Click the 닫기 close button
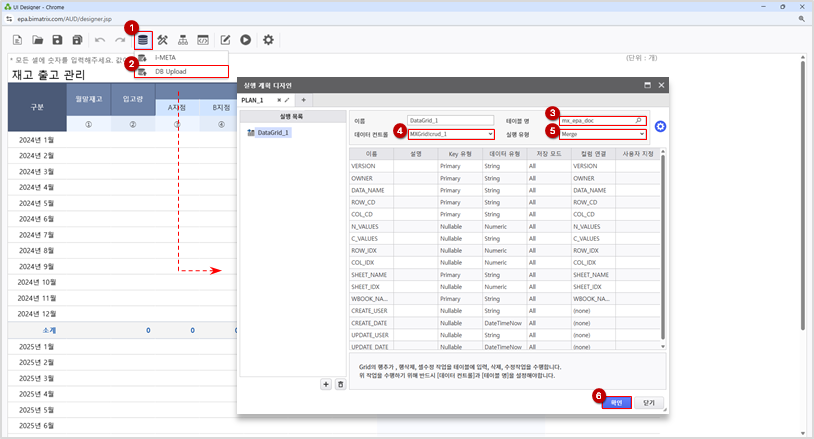This screenshot has height=439, width=814. [x=650, y=402]
